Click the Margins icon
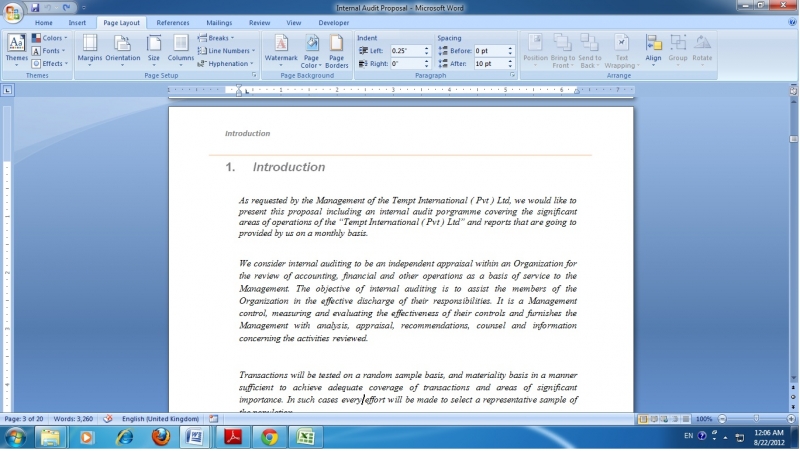The width and height of the screenshot is (800, 451). [x=90, y=48]
